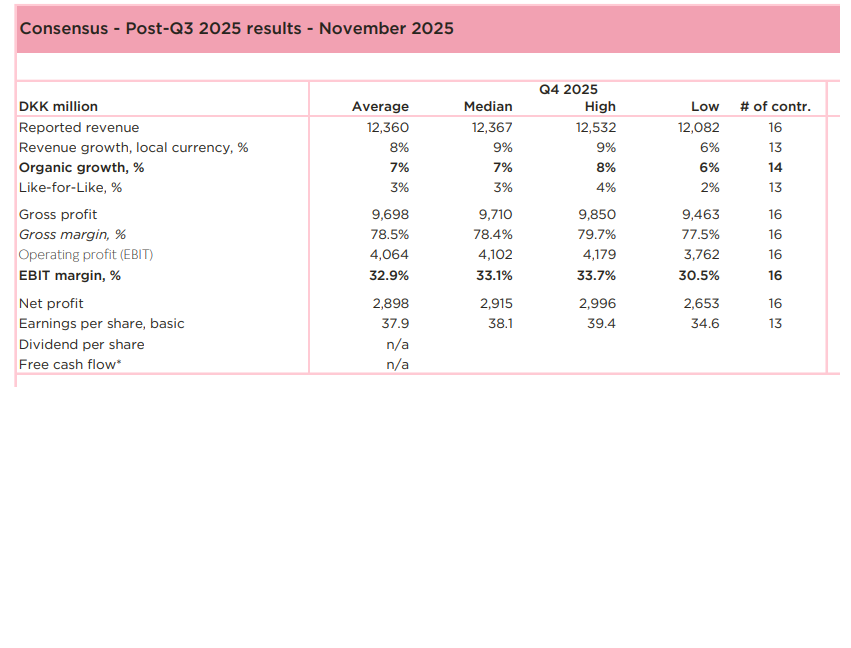The height and width of the screenshot is (648, 851).
Task: Select the Reported revenue row label
Action: click(x=79, y=128)
